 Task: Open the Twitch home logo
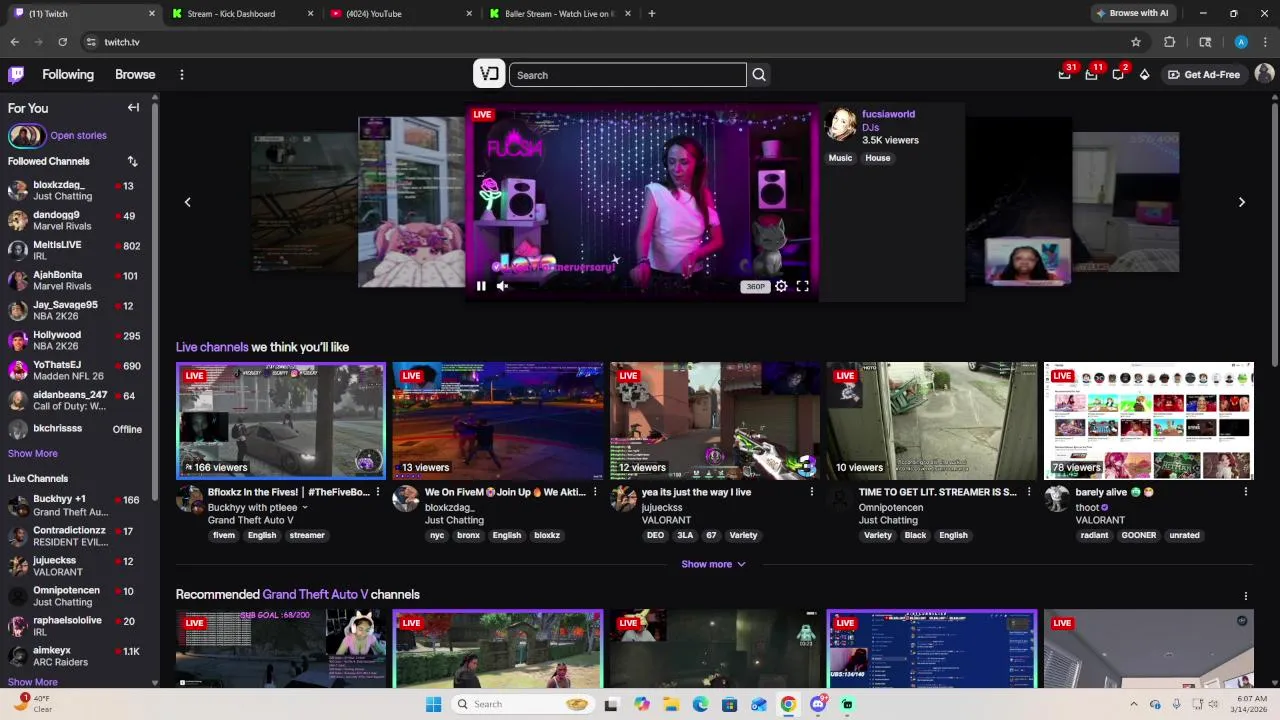click(16, 74)
